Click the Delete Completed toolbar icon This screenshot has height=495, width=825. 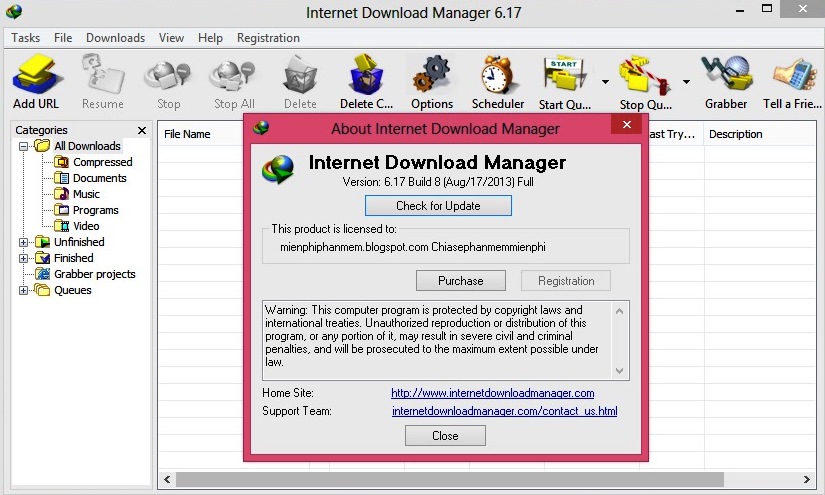coord(366,74)
